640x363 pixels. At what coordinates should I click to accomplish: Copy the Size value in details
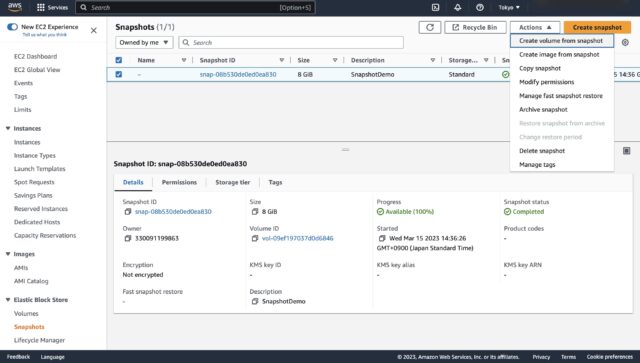tap(255, 212)
